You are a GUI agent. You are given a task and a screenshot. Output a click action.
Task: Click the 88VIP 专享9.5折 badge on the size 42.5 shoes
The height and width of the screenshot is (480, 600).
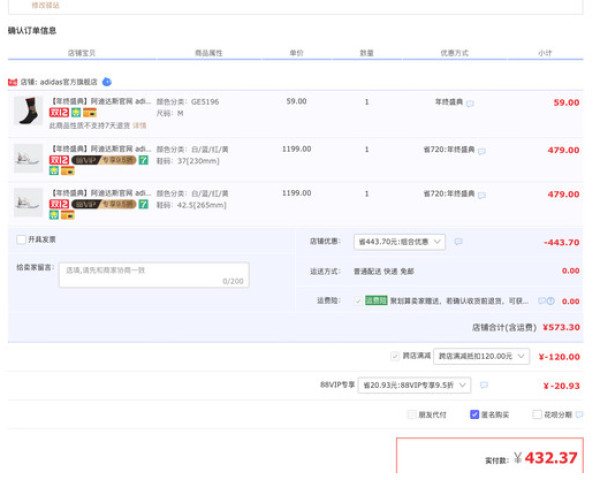(x=104, y=204)
